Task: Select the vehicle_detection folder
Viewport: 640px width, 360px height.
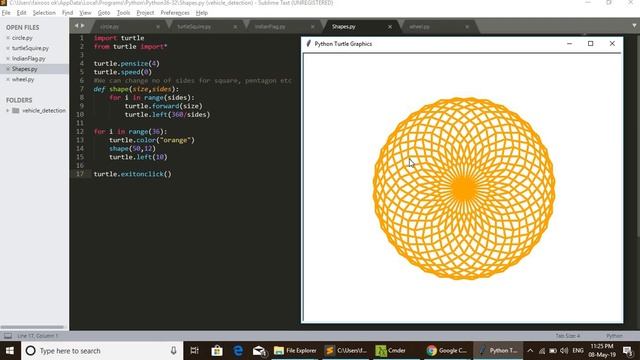Action: pos(44,110)
